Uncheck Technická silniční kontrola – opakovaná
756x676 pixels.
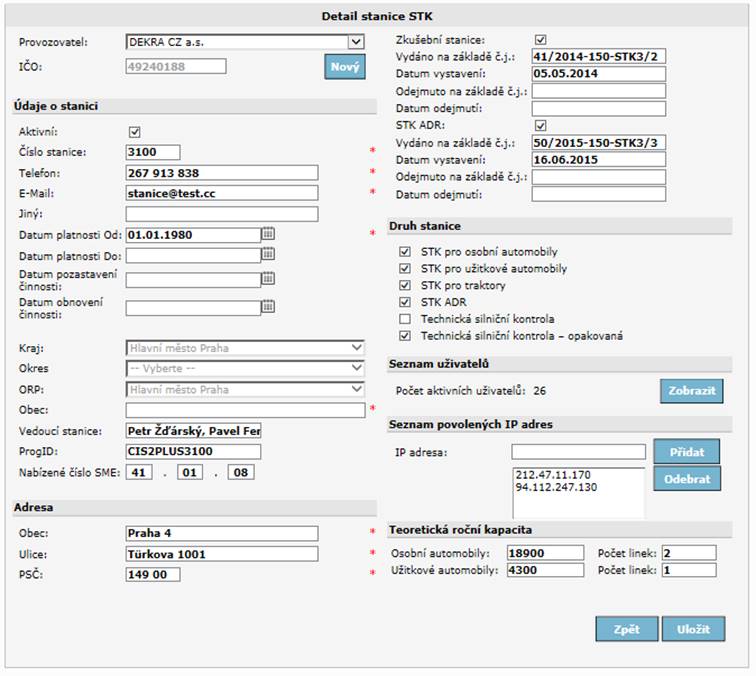tap(405, 336)
